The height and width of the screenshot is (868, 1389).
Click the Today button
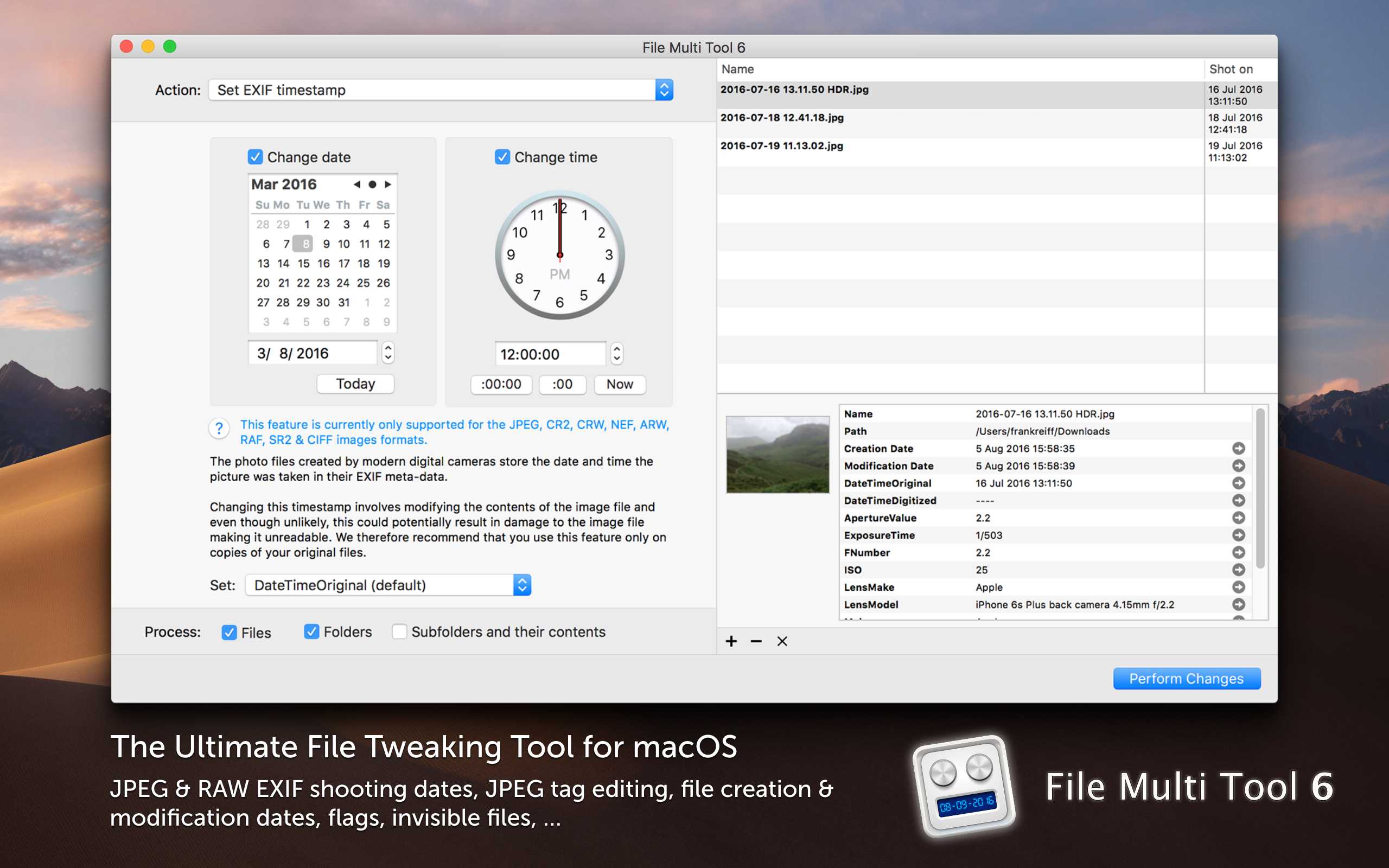click(x=355, y=384)
